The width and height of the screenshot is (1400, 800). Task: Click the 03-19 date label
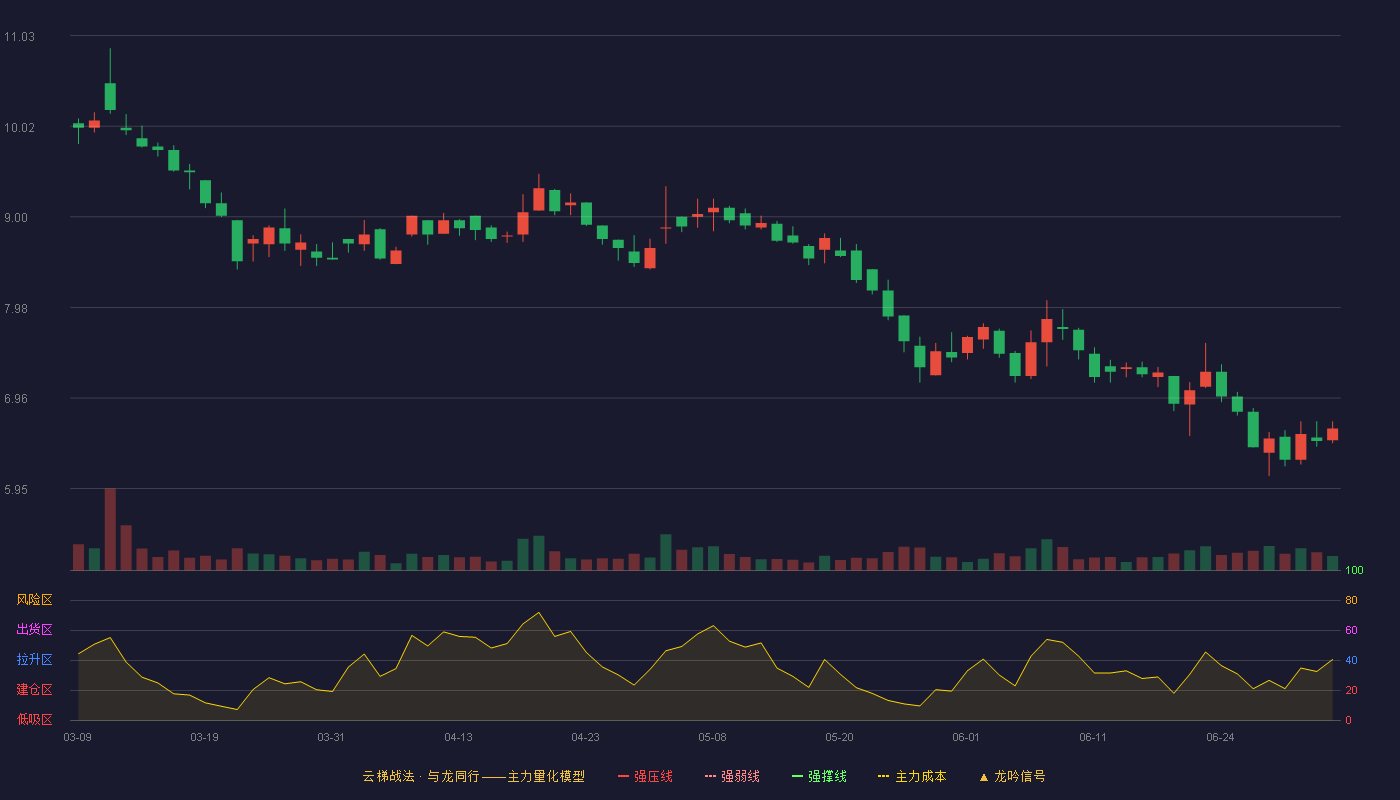click(204, 737)
